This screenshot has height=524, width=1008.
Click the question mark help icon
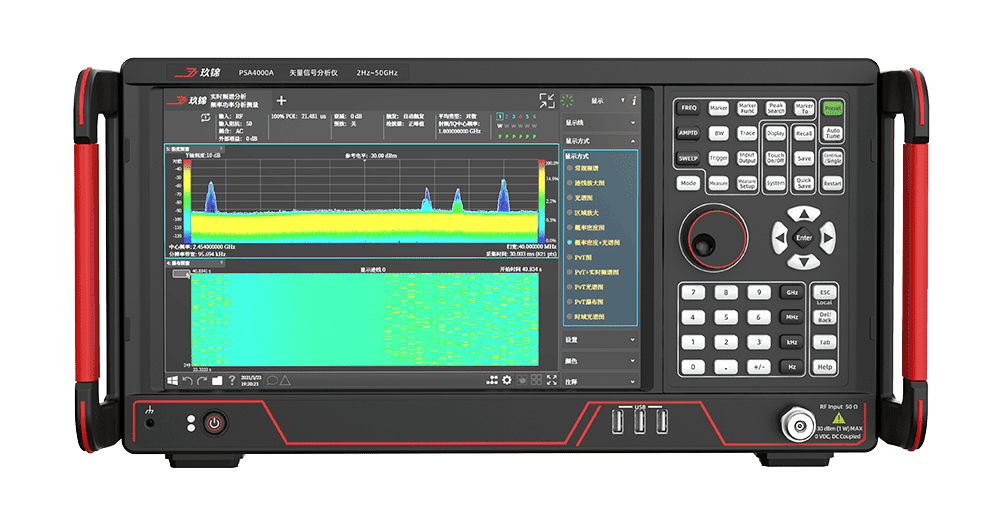pyautogui.click(x=232, y=381)
